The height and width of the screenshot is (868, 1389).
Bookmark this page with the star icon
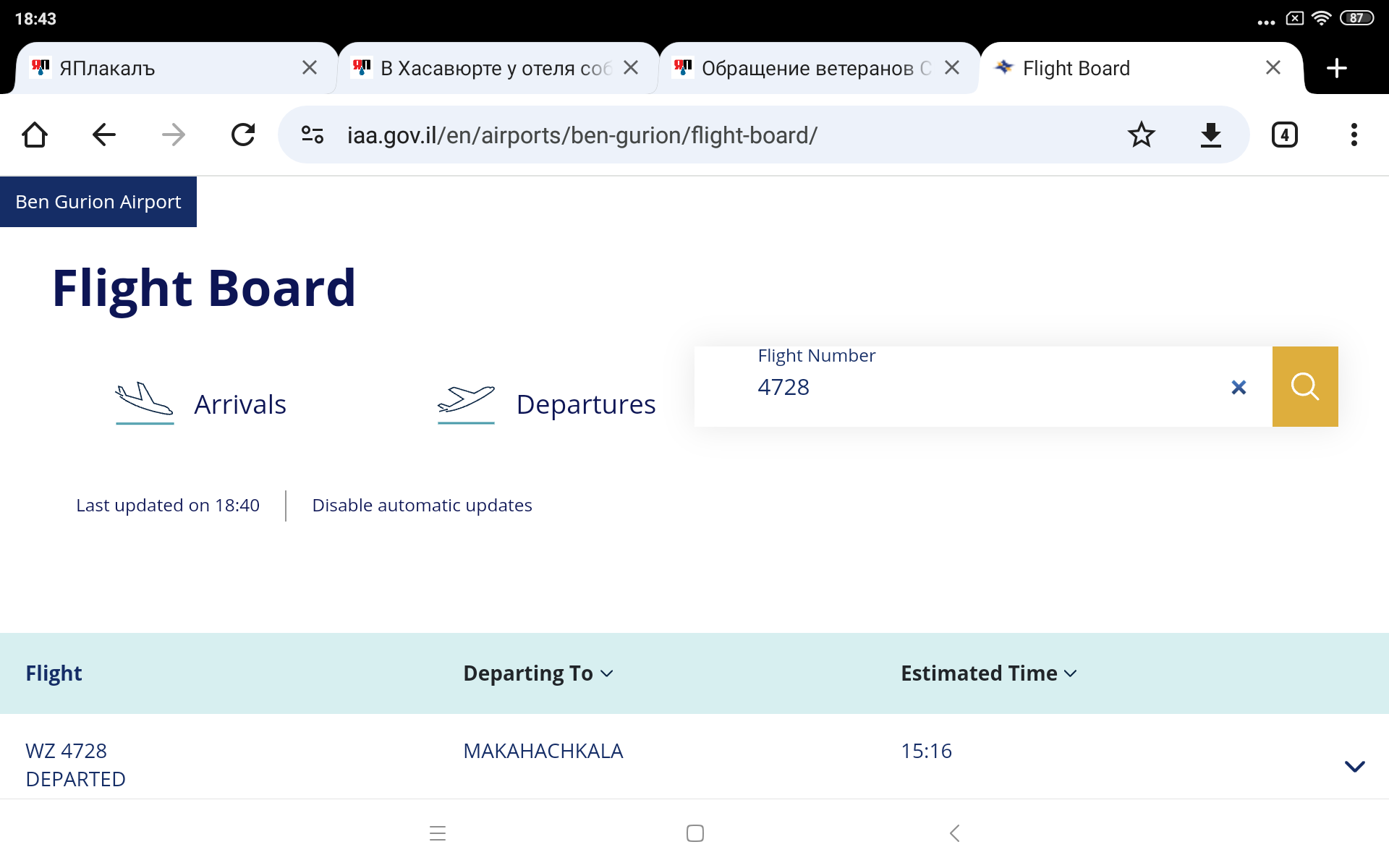1141,135
